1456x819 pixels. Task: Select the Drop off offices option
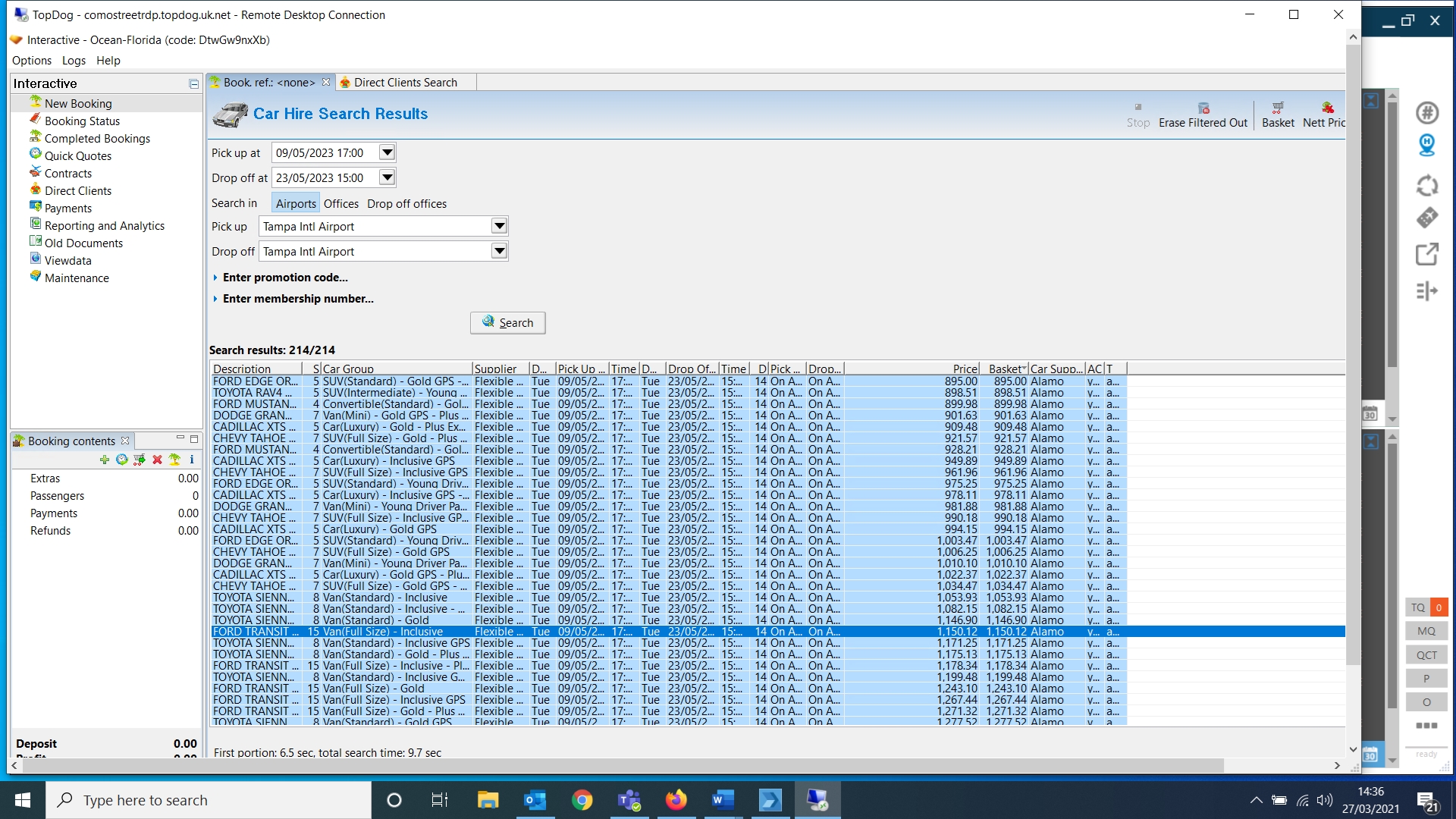406,203
